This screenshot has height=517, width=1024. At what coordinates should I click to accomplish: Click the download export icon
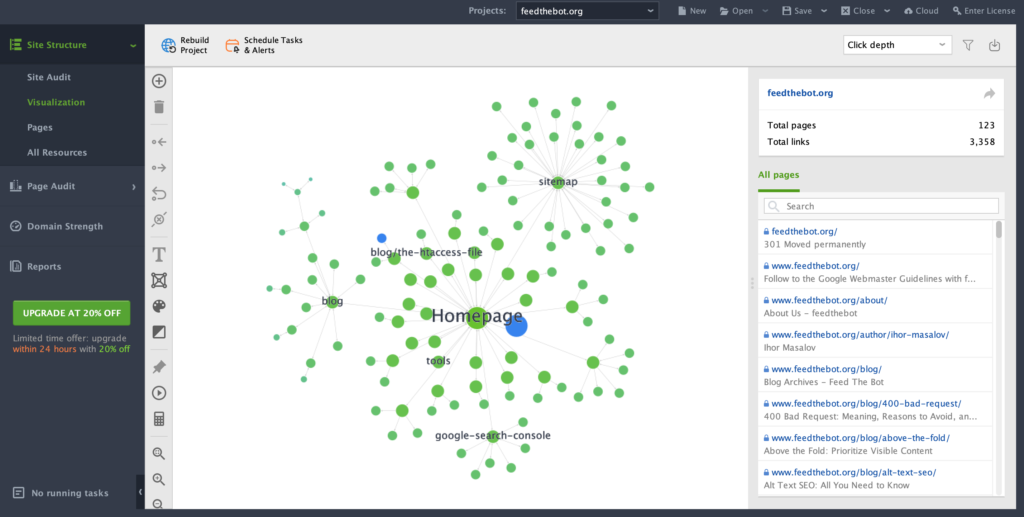[x=994, y=45]
